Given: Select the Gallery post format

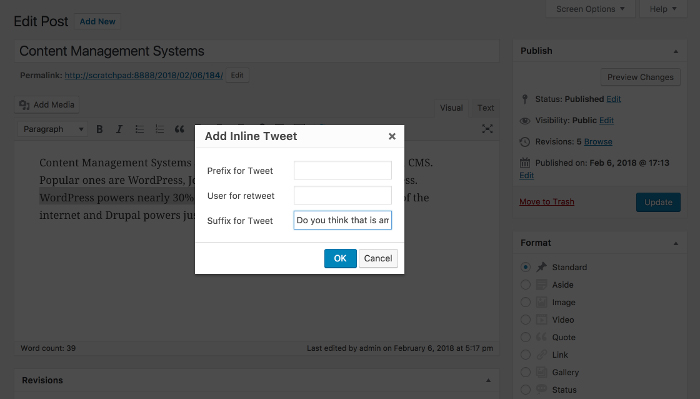Looking at the screenshot, I should coord(525,372).
